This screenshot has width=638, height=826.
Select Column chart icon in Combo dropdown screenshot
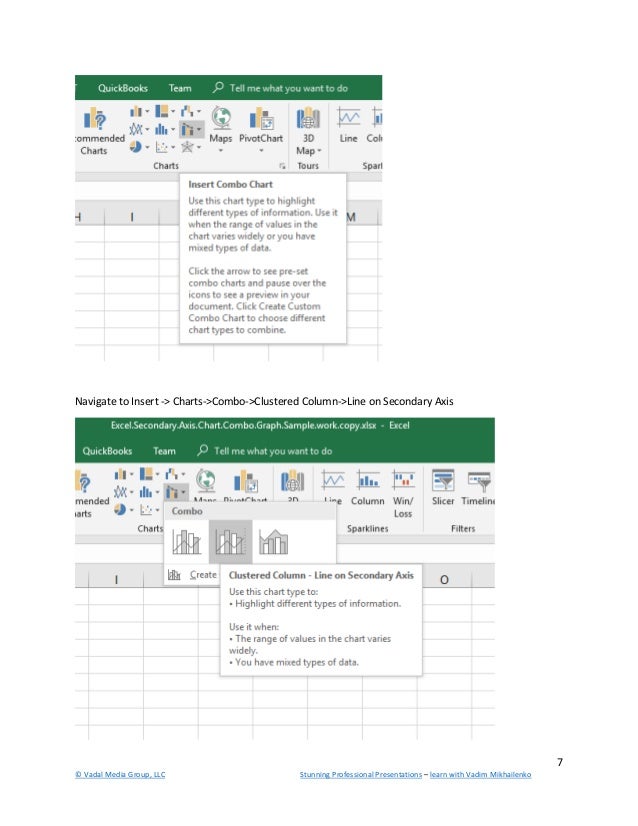(x=121, y=474)
